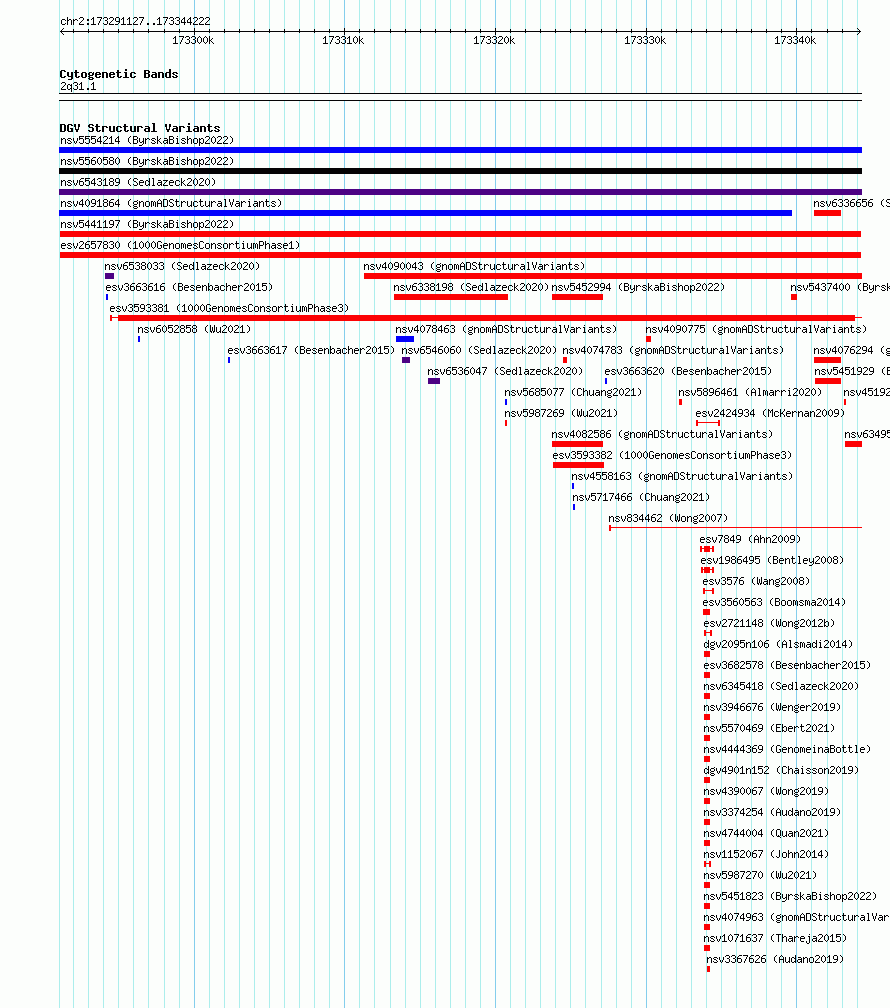Click nsv4390067 (Wong2019) label

(766, 791)
